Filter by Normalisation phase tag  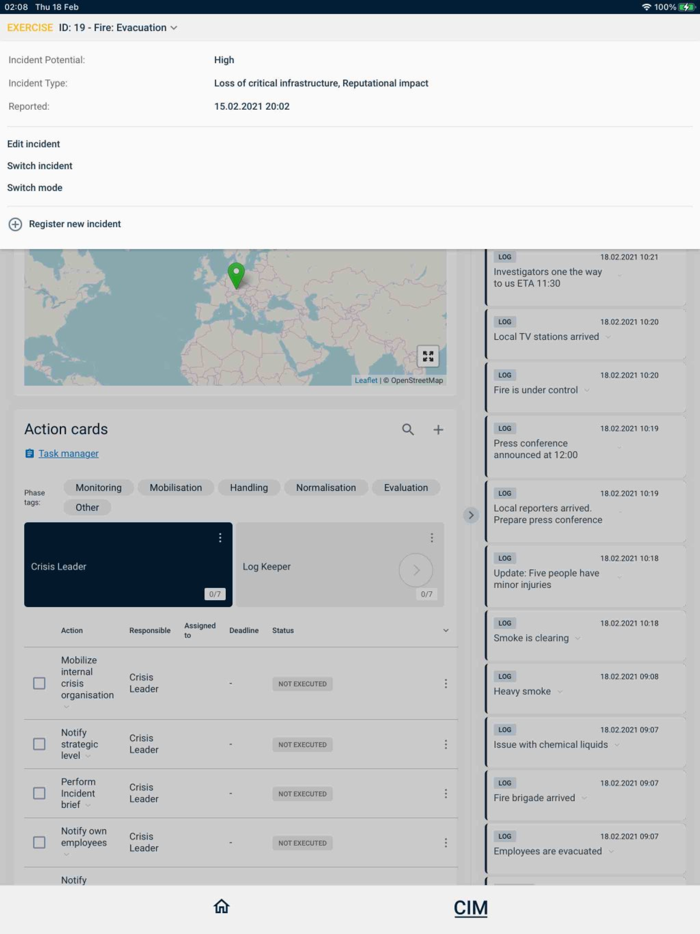point(326,487)
